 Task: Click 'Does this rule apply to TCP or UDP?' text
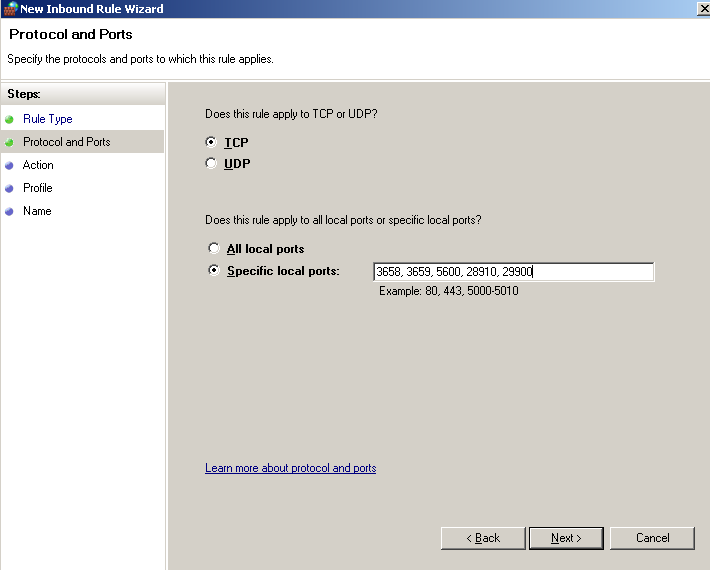[x=291, y=114]
